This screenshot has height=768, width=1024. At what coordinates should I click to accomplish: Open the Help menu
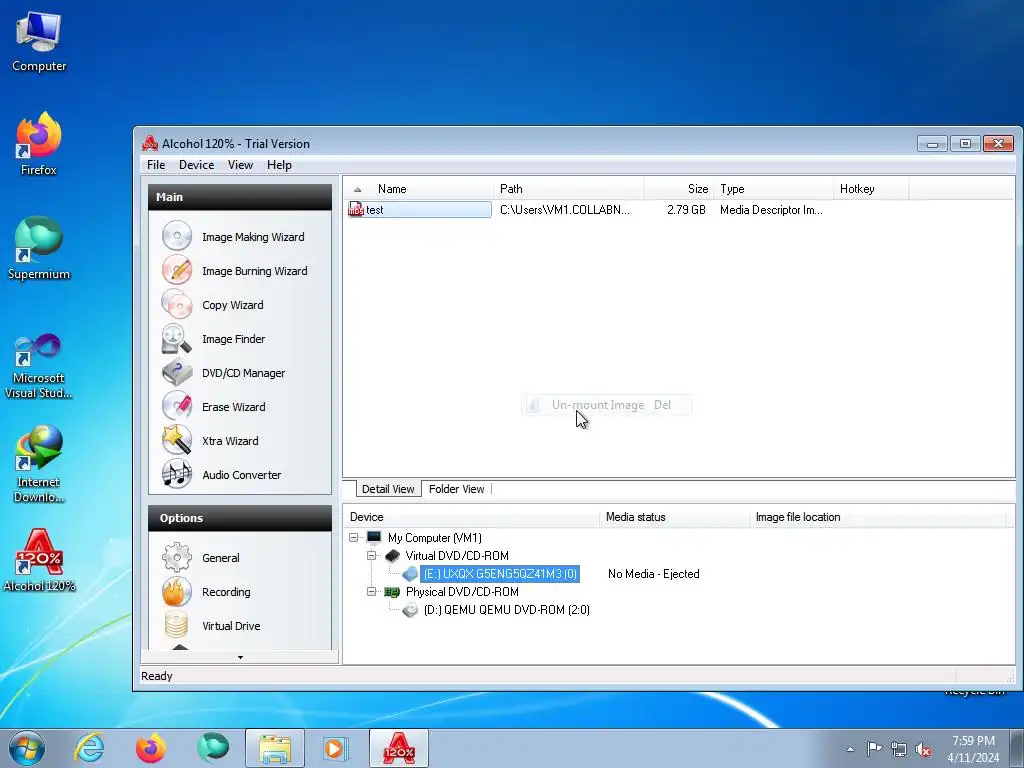(x=279, y=165)
